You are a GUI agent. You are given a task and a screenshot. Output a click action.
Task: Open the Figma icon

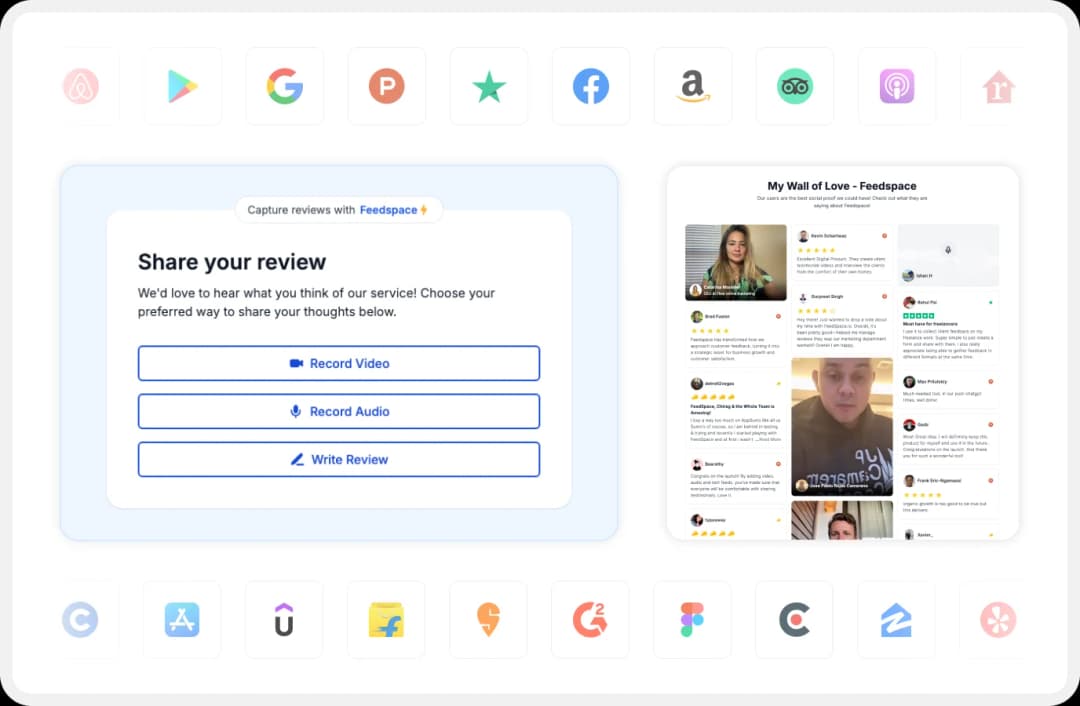(x=692, y=620)
